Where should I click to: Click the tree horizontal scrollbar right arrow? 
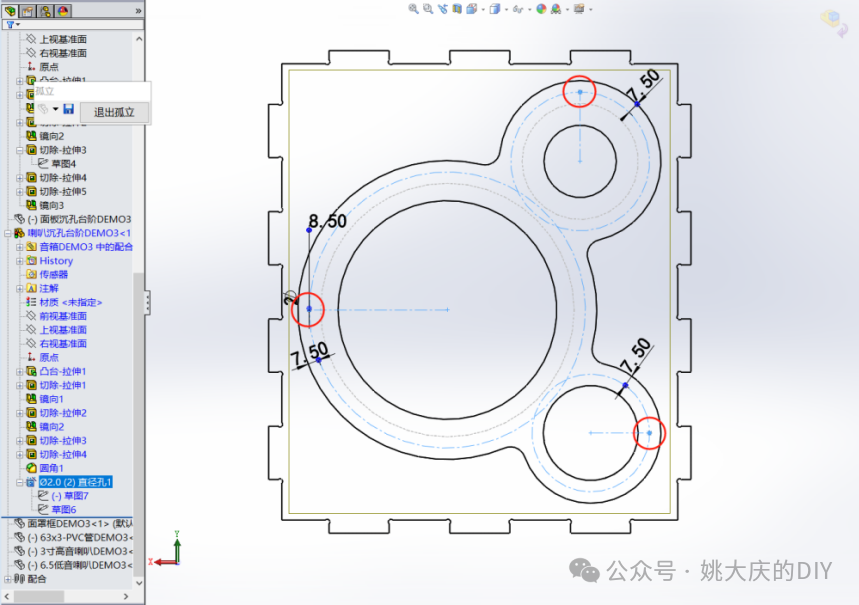pyautogui.click(x=127, y=596)
